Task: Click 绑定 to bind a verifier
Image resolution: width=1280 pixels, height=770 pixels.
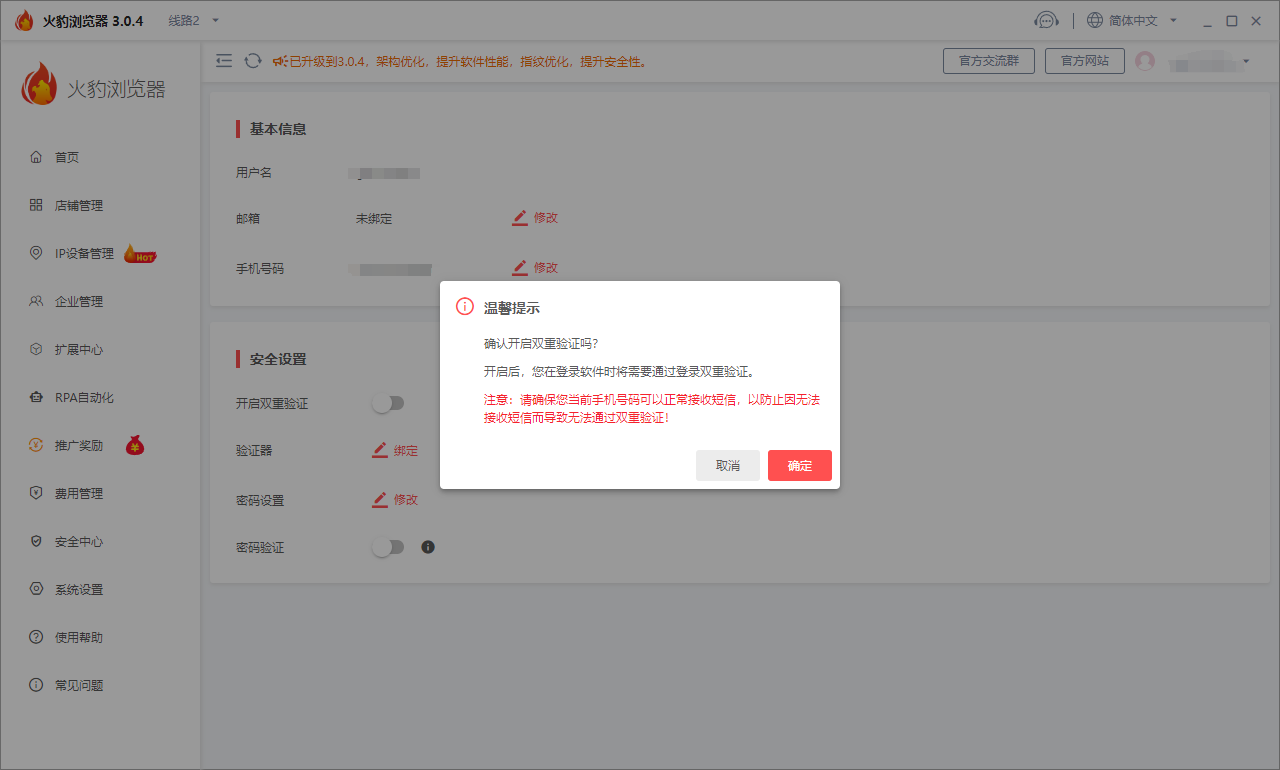Action: 403,450
